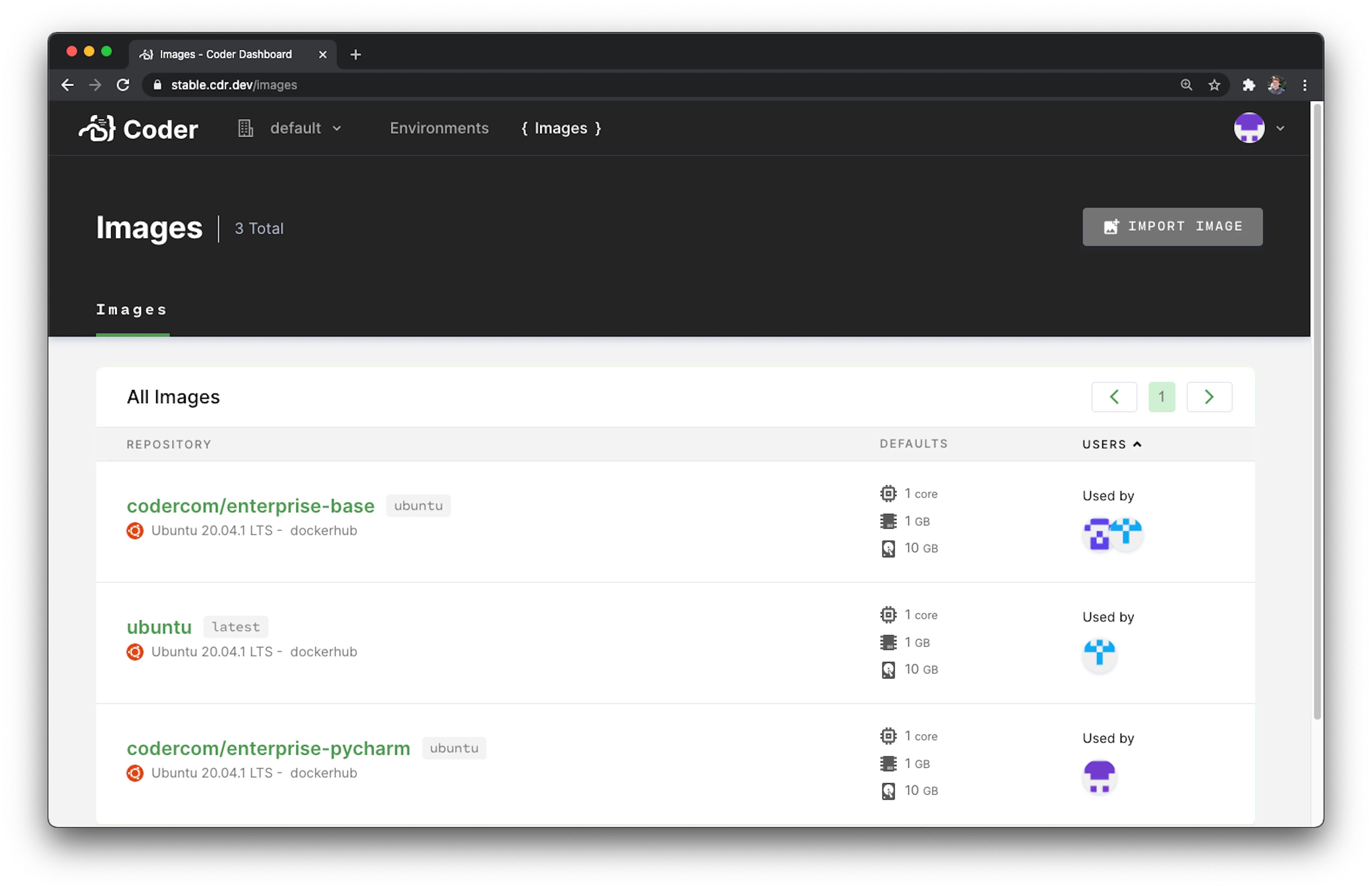
Task: Open the ubuntu image link
Action: coord(159,627)
